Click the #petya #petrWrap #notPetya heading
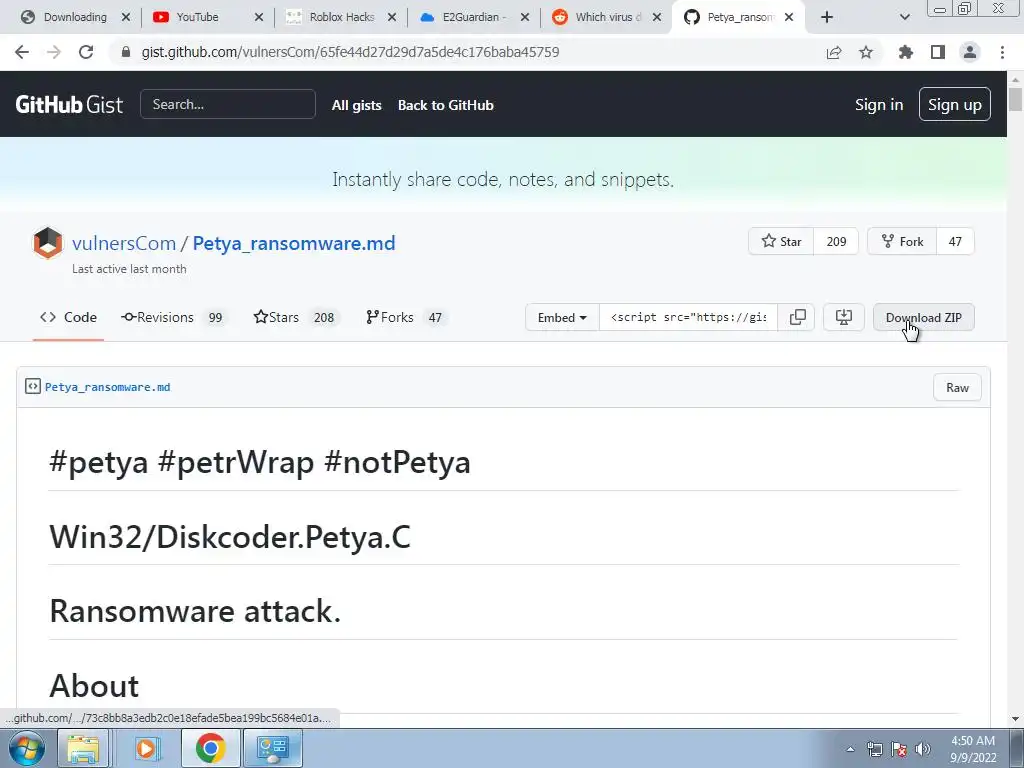This screenshot has width=1024, height=768. [x=260, y=462]
